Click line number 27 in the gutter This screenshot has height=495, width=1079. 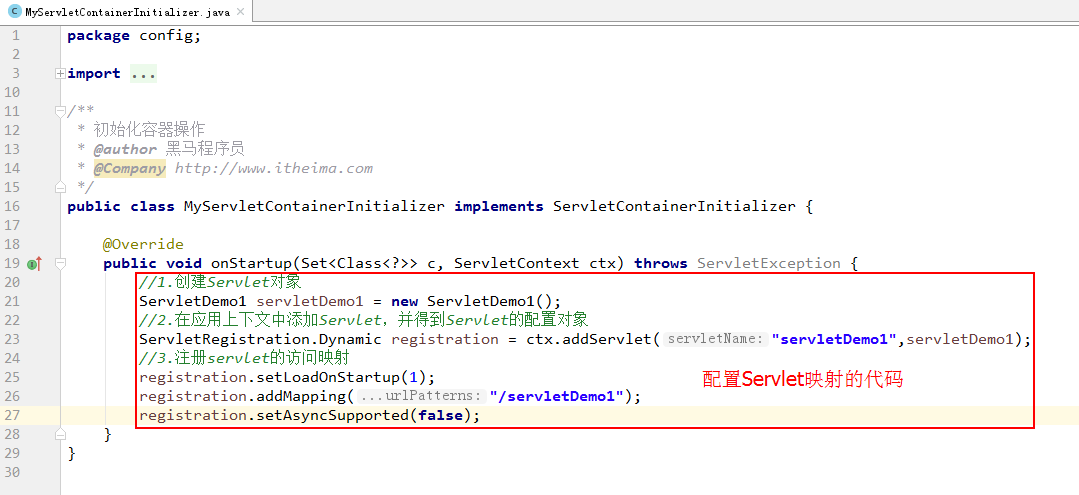tap(12, 416)
